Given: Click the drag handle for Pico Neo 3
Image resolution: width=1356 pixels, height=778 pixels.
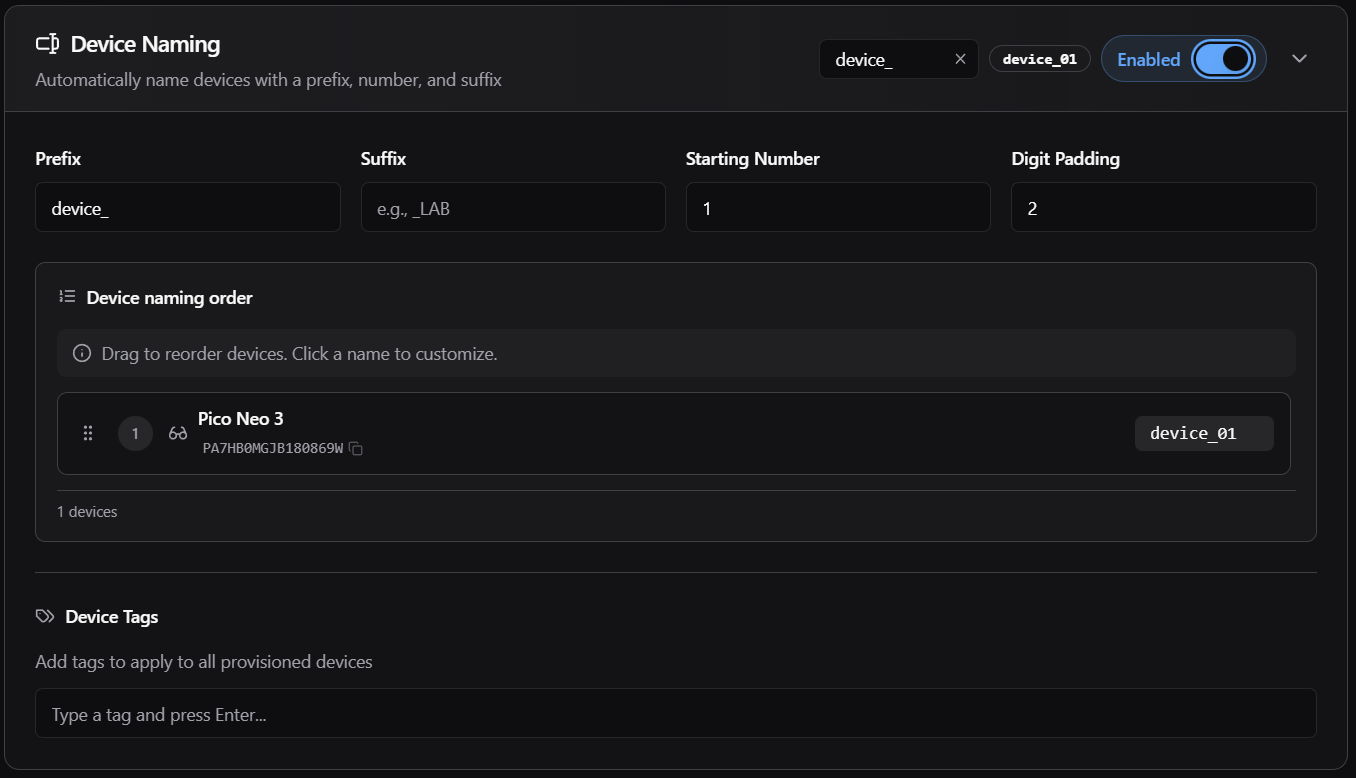Looking at the screenshot, I should click(x=88, y=433).
